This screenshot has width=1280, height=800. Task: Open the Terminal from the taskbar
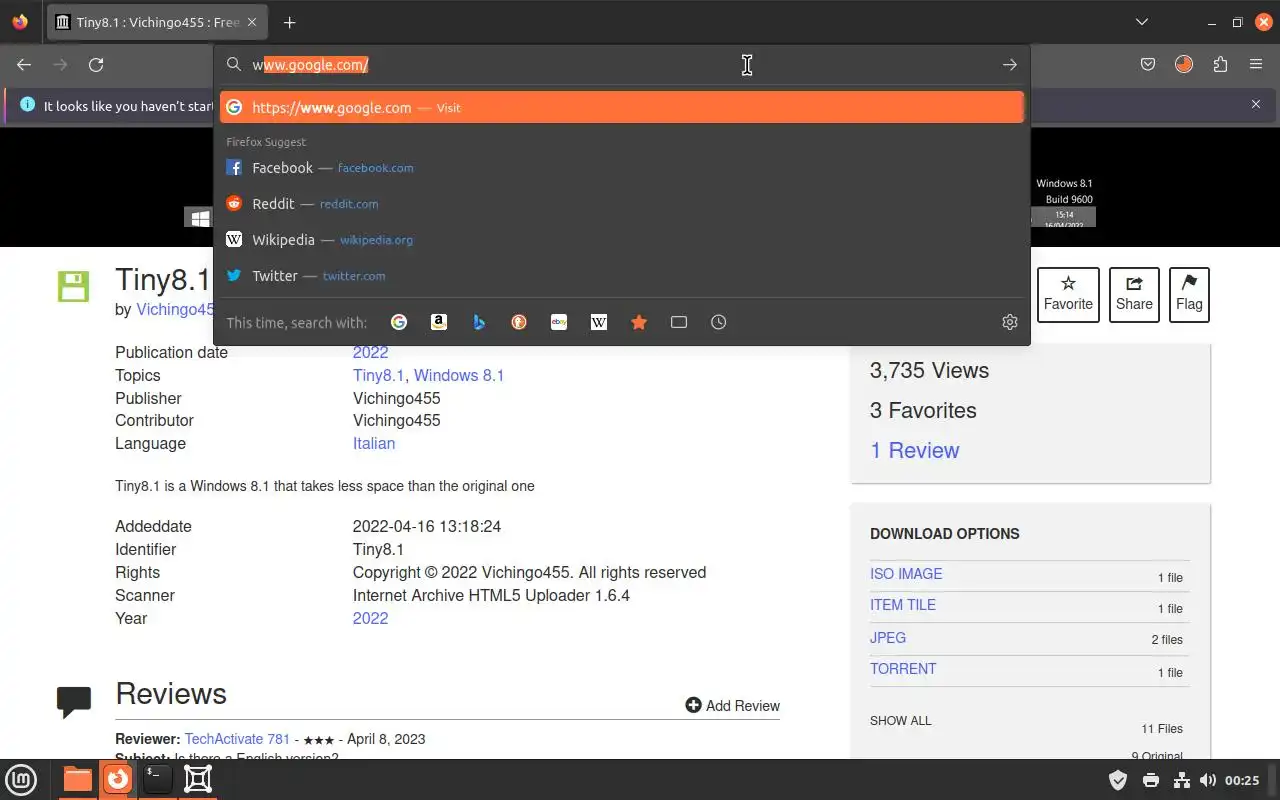tap(157, 779)
